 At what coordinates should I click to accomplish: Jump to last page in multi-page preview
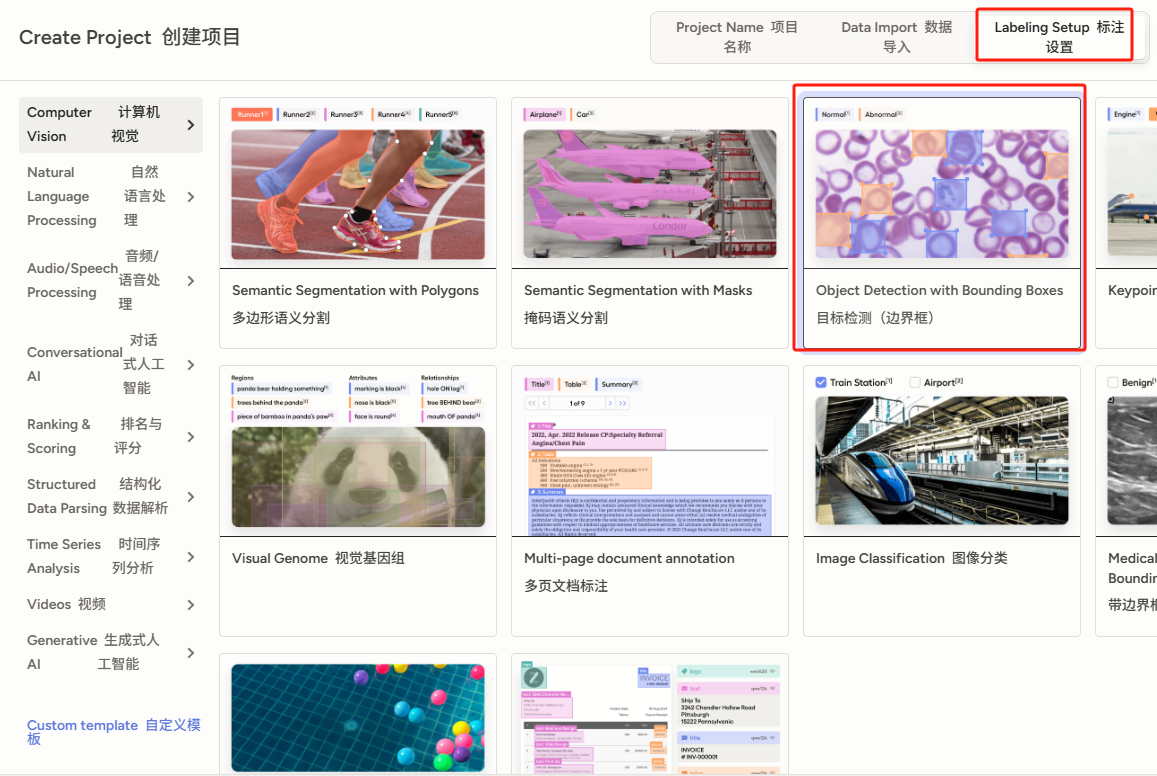[623, 403]
